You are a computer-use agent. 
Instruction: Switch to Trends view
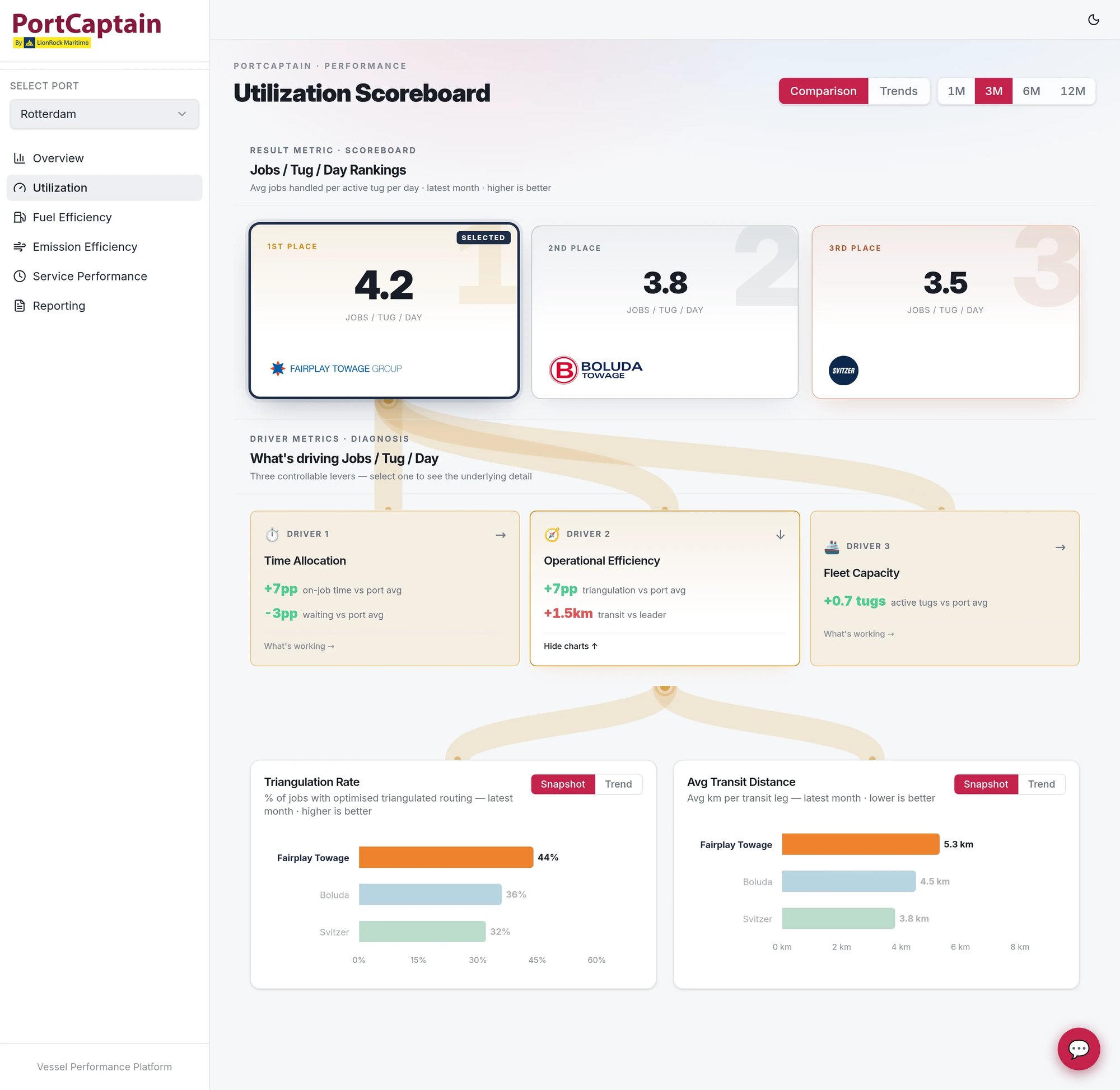click(x=898, y=91)
